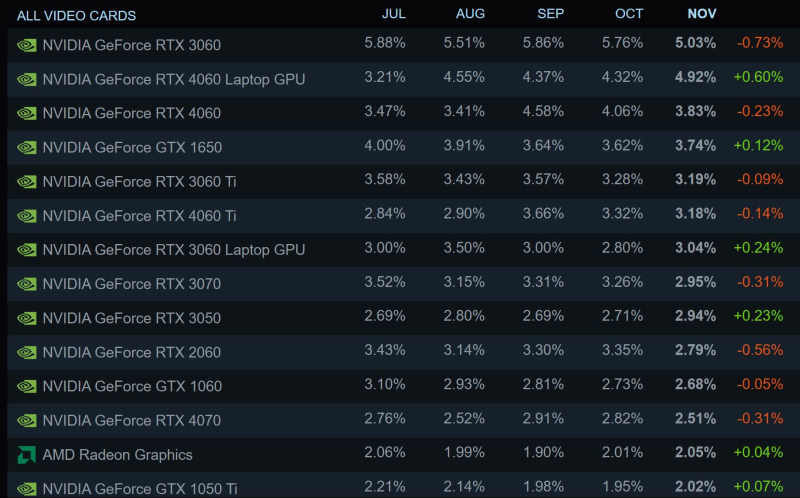Click the NVIDIA logo beside RTX 4060 Laptop GPU

point(27,79)
